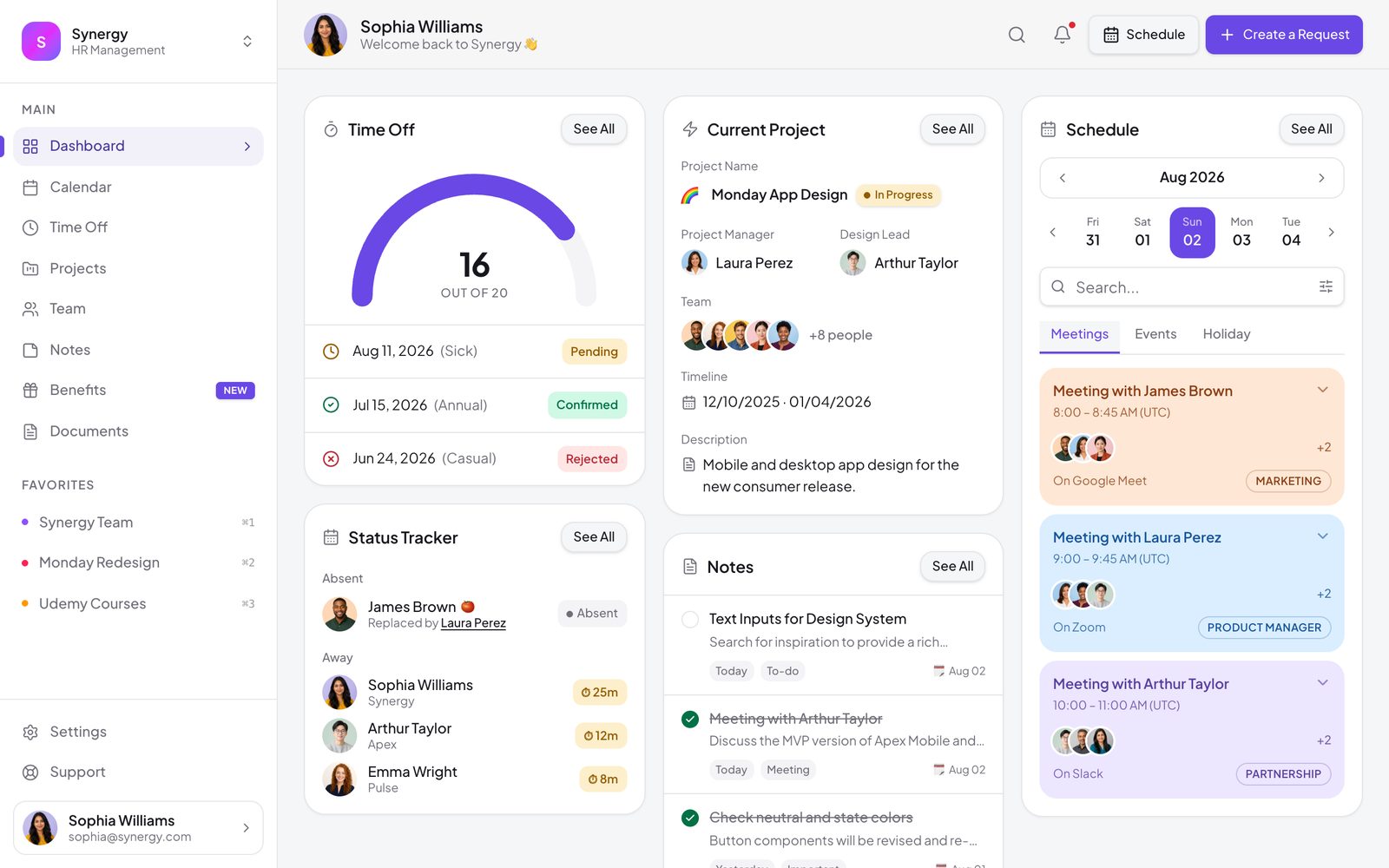Click the Dashboard grid icon
The image size is (1389, 868).
[30, 146]
